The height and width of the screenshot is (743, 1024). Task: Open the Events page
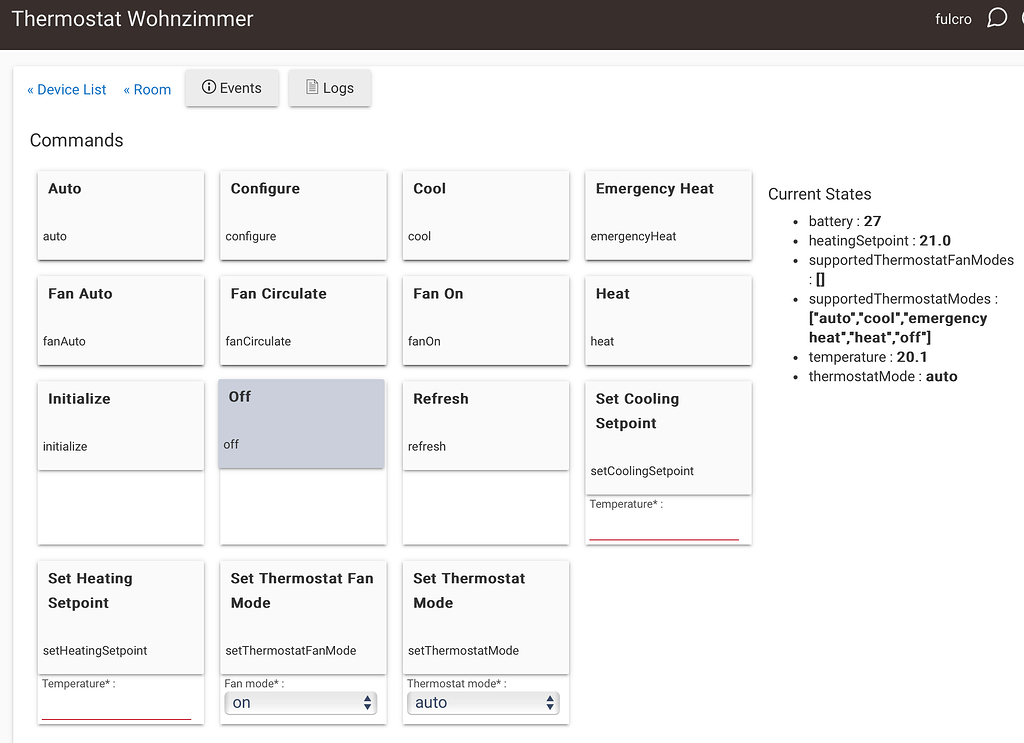pyautogui.click(x=232, y=88)
